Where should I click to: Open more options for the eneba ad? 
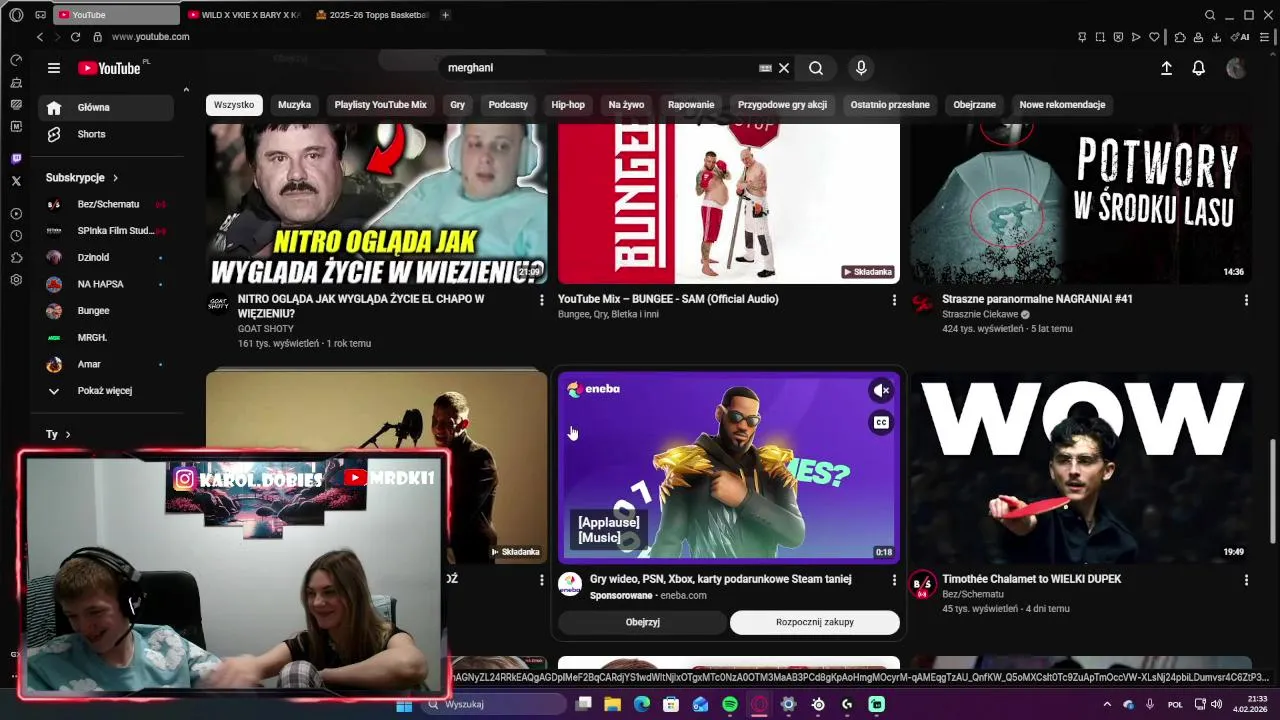pyautogui.click(x=894, y=580)
